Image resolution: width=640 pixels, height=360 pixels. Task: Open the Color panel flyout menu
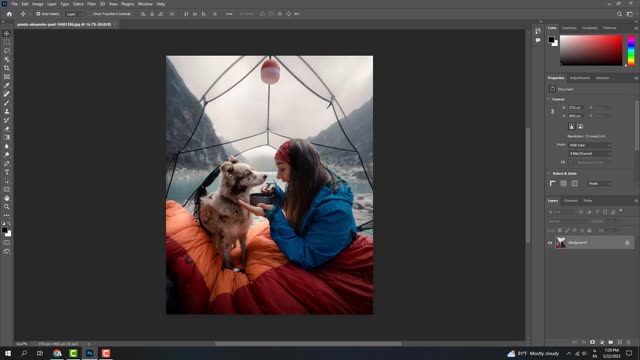636,28
